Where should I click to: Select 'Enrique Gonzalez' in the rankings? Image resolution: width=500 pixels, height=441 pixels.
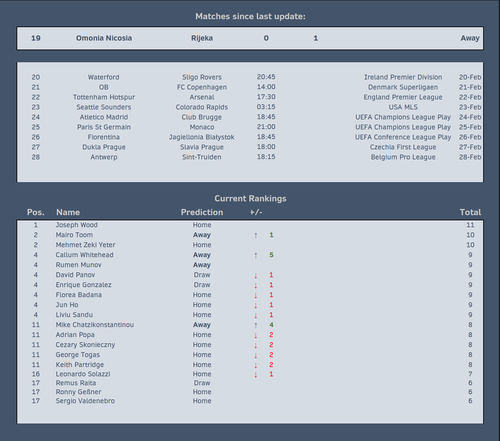(84, 285)
